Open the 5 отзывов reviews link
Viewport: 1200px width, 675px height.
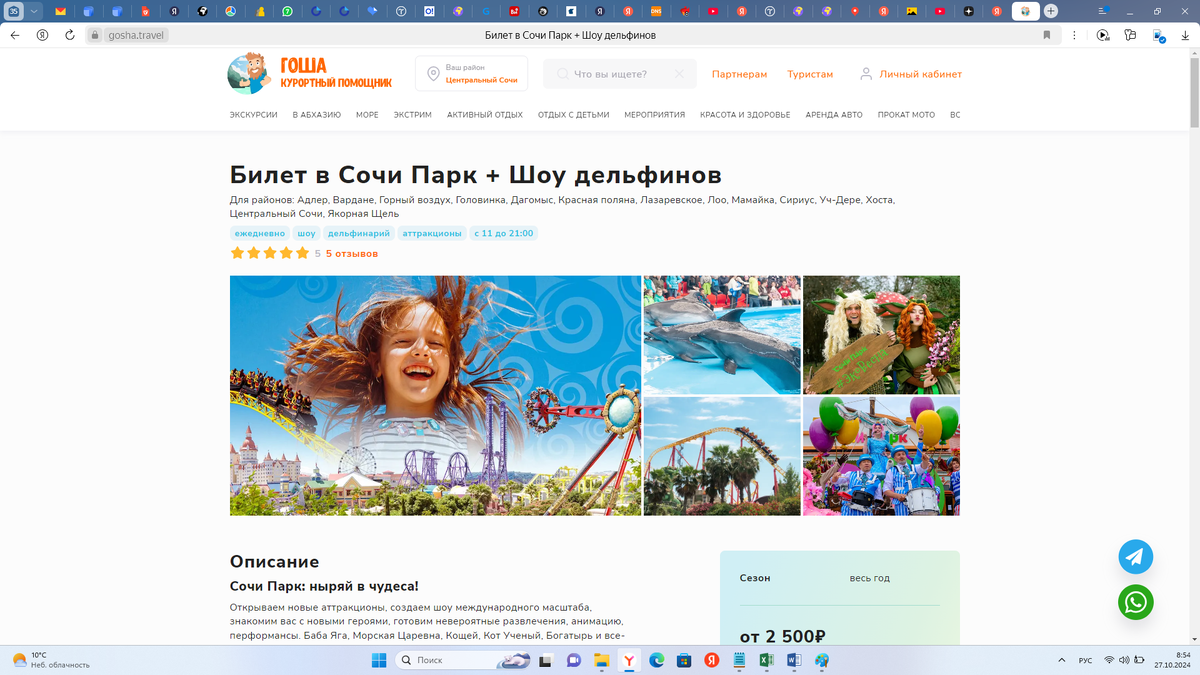click(352, 254)
